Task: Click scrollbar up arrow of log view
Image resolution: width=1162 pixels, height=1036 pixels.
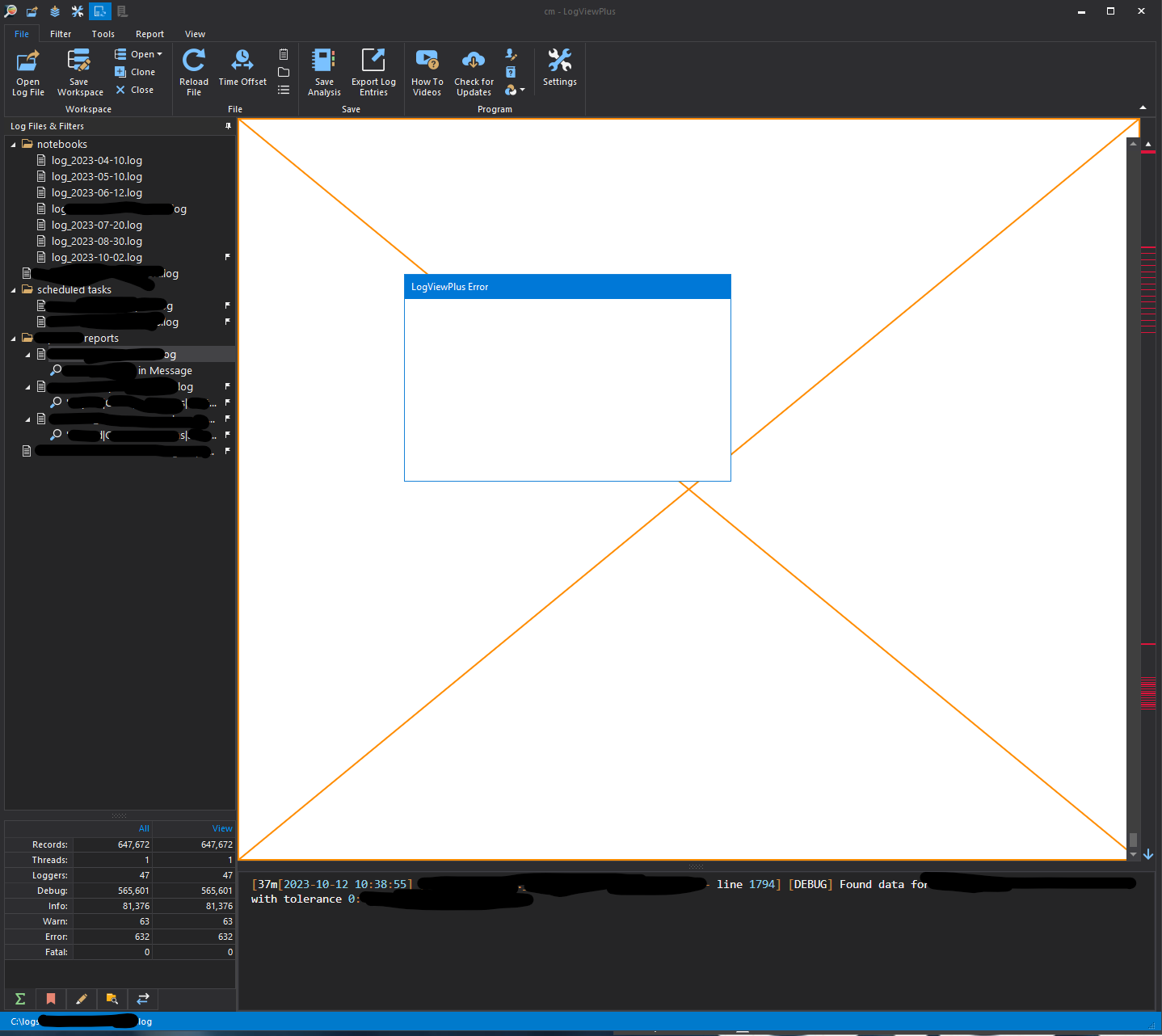Action: click(1133, 144)
